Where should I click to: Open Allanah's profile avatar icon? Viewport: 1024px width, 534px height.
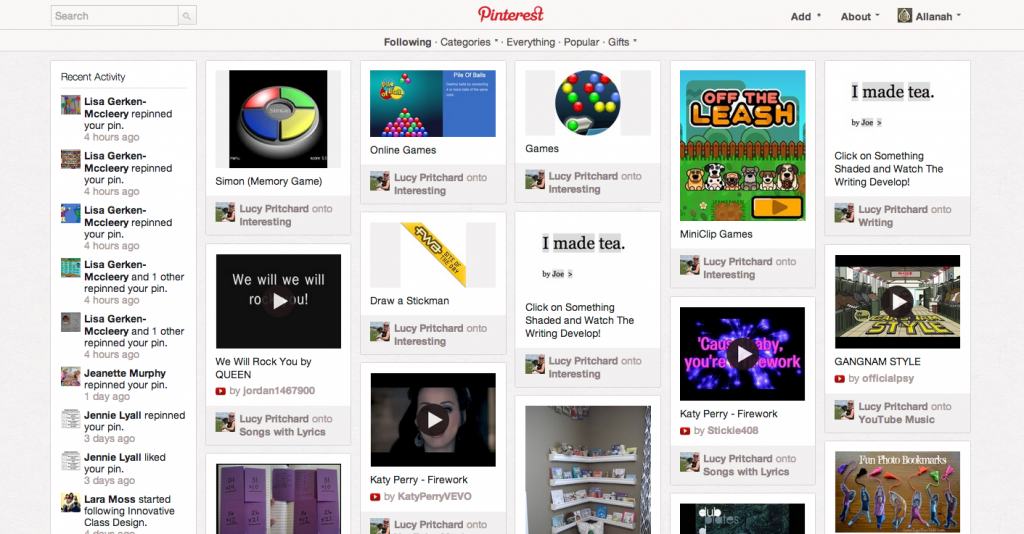point(904,16)
